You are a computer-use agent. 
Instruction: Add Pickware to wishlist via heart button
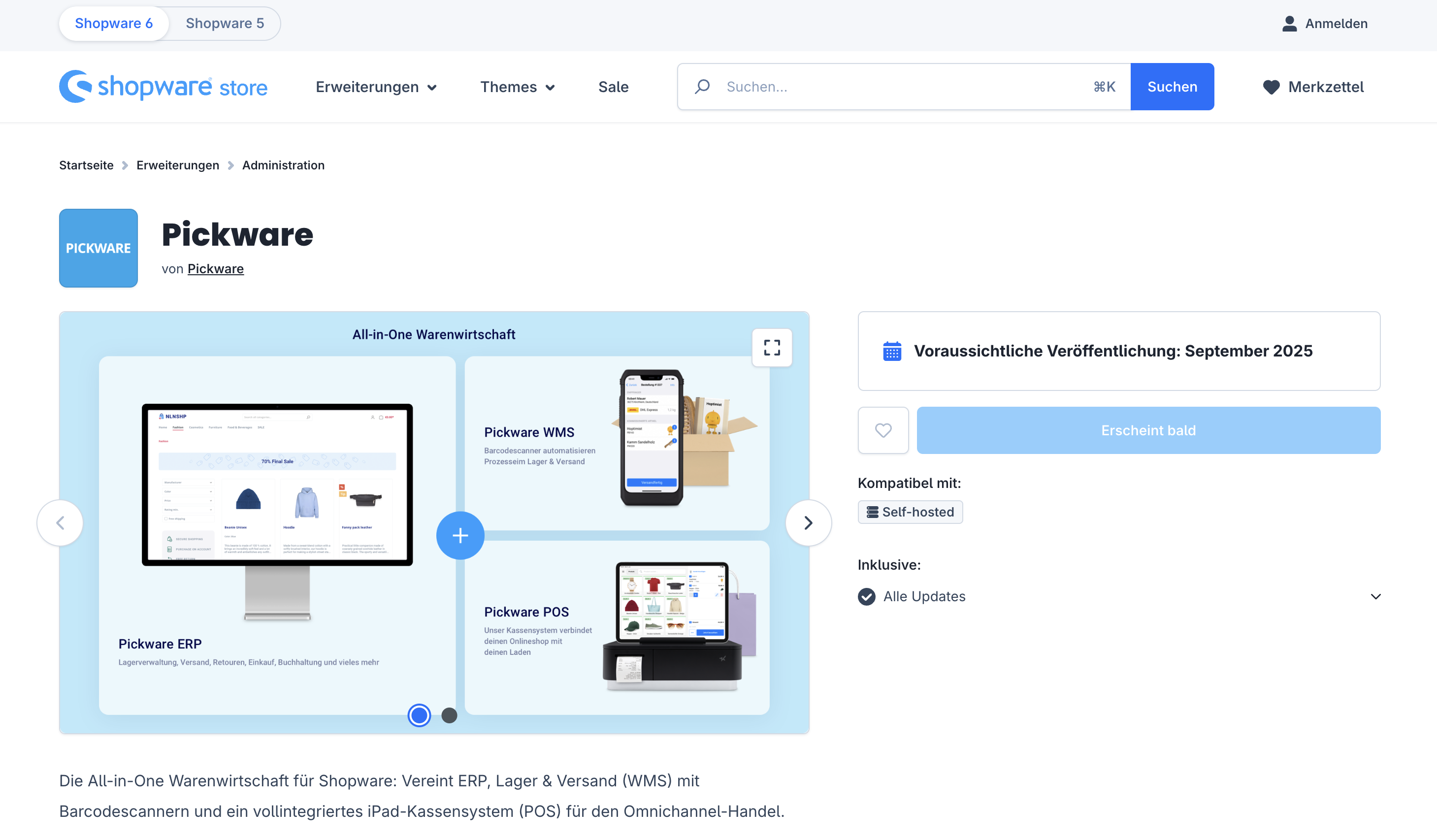[x=883, y=430]
